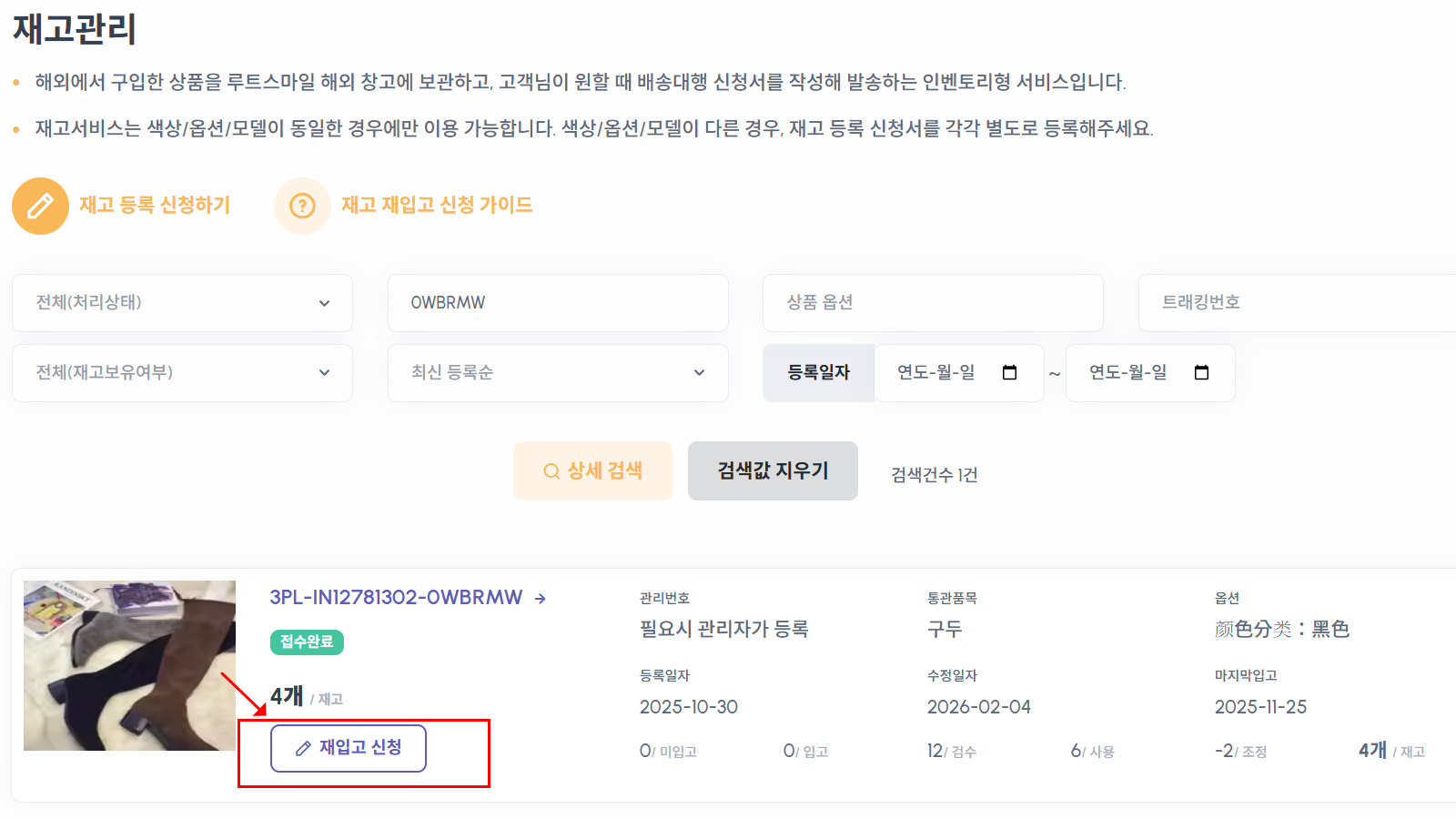This screenshot has width=1456, height=819.
Task: Click the calendar icon on the end date field
Action: click(x=1201, y=372)
